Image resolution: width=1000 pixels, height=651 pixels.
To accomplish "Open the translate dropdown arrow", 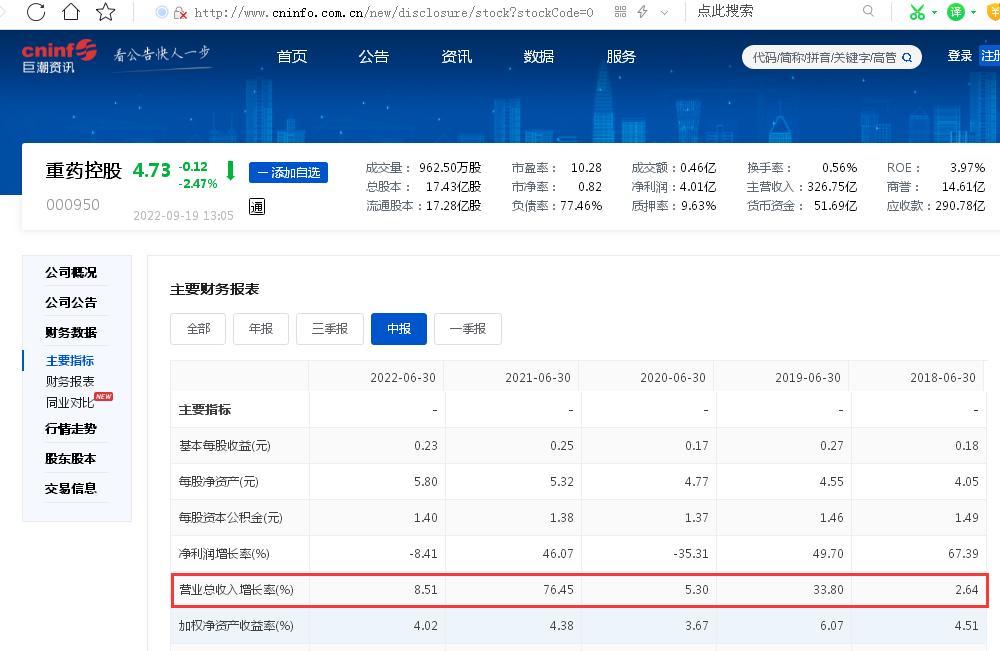I will tap(973, 12).
